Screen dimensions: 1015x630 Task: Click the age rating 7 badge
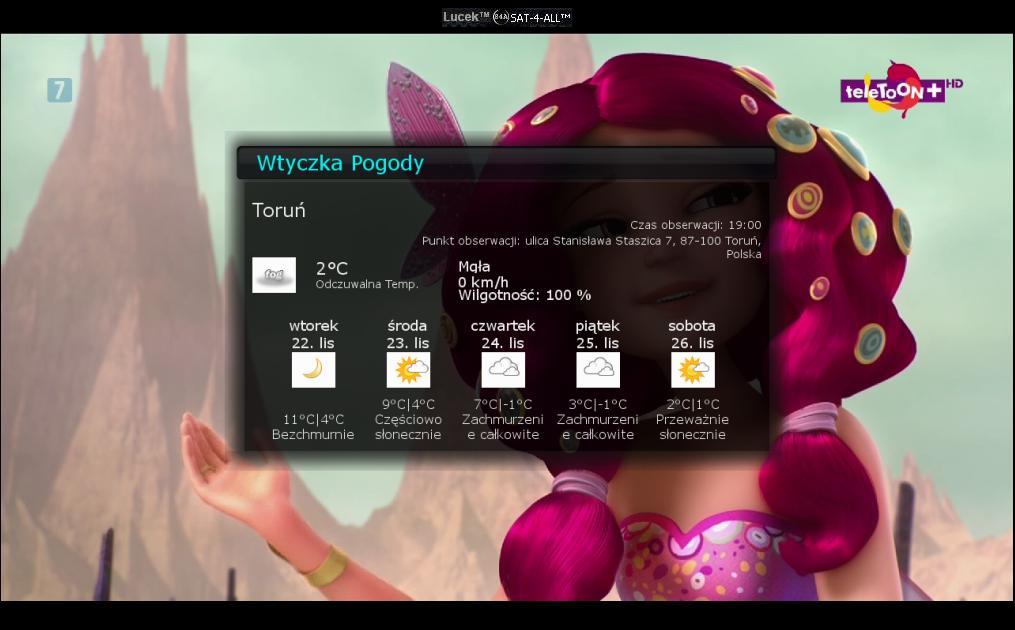click(60, 90)
